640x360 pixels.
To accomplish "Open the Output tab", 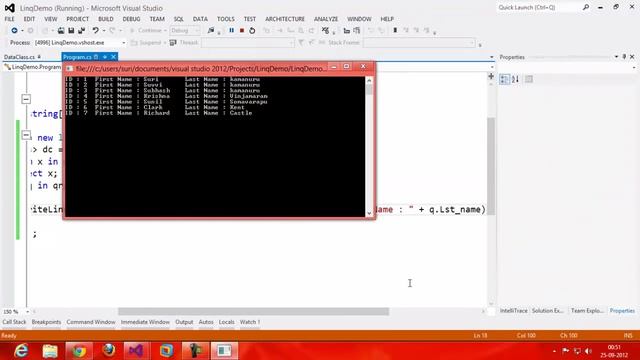I will pos(184,322).
